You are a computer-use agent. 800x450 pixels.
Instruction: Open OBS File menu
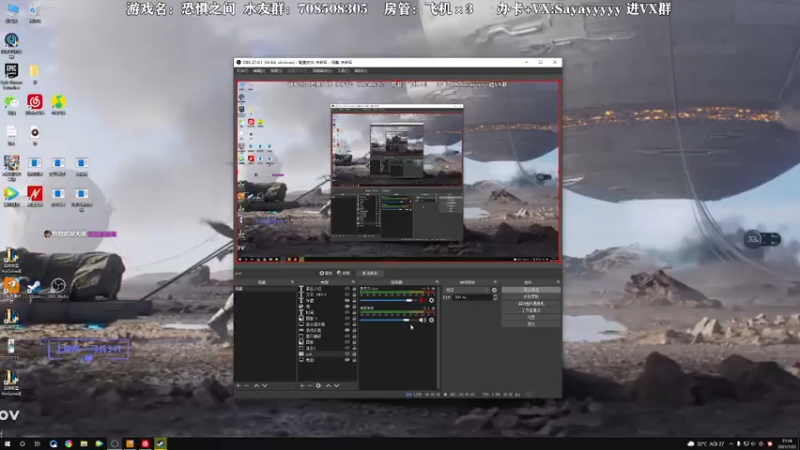pos(242,71)
